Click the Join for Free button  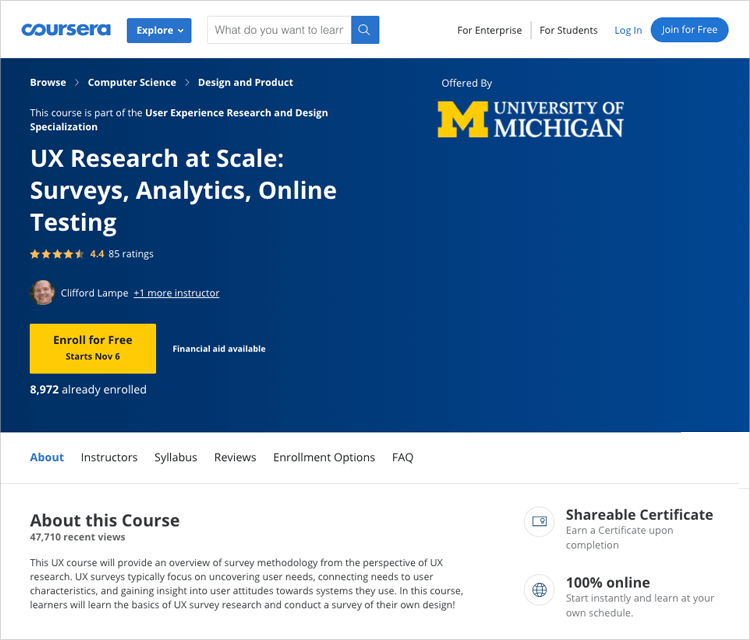coord(689,30)
